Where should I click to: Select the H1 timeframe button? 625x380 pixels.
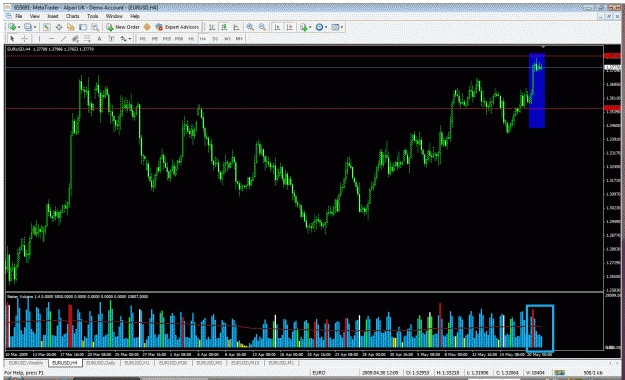click(x=191, y=39)
